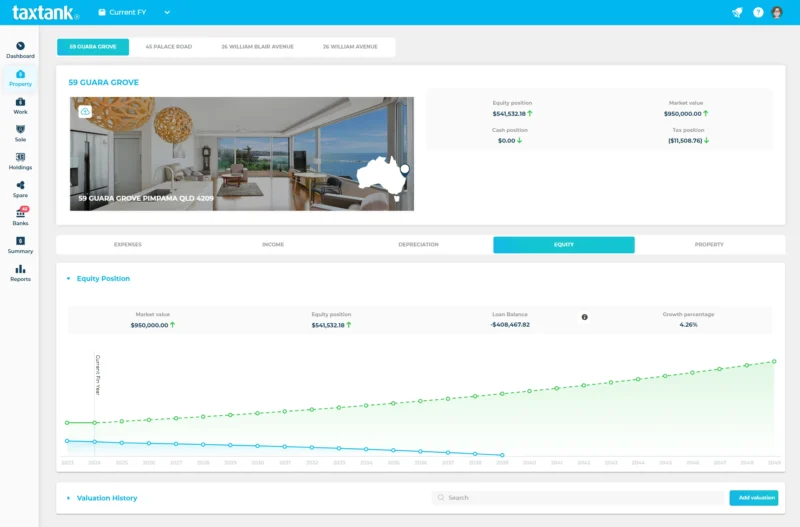Click the Australia map location pin
800x527 pixels.
point(405,170)
